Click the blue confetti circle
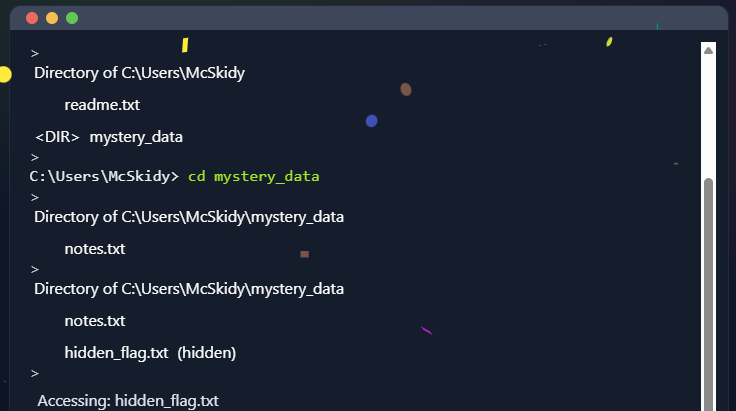This screenshot has height=411, width=736. [x=372, y=121]
